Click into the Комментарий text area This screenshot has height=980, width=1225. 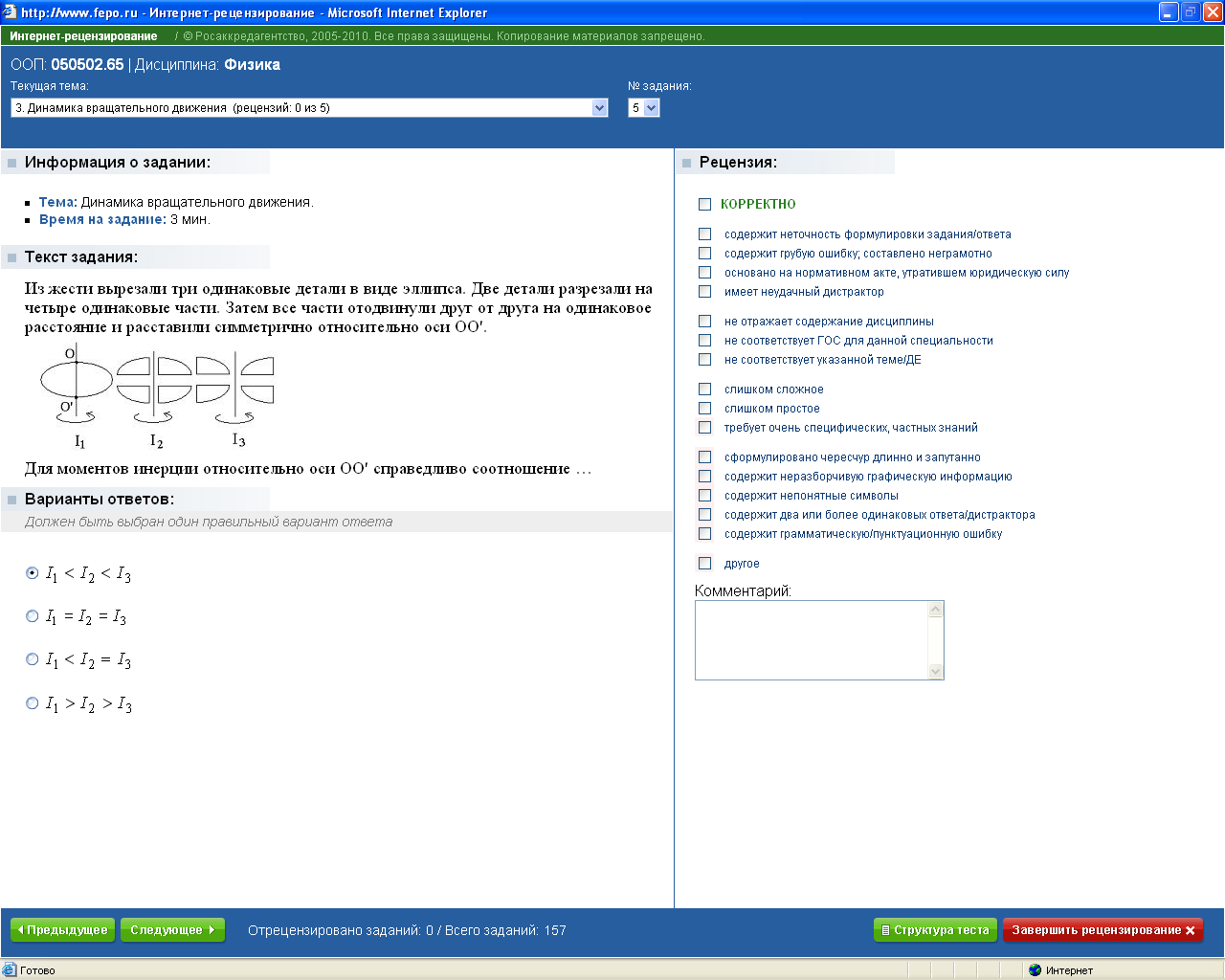coord(812,640)
